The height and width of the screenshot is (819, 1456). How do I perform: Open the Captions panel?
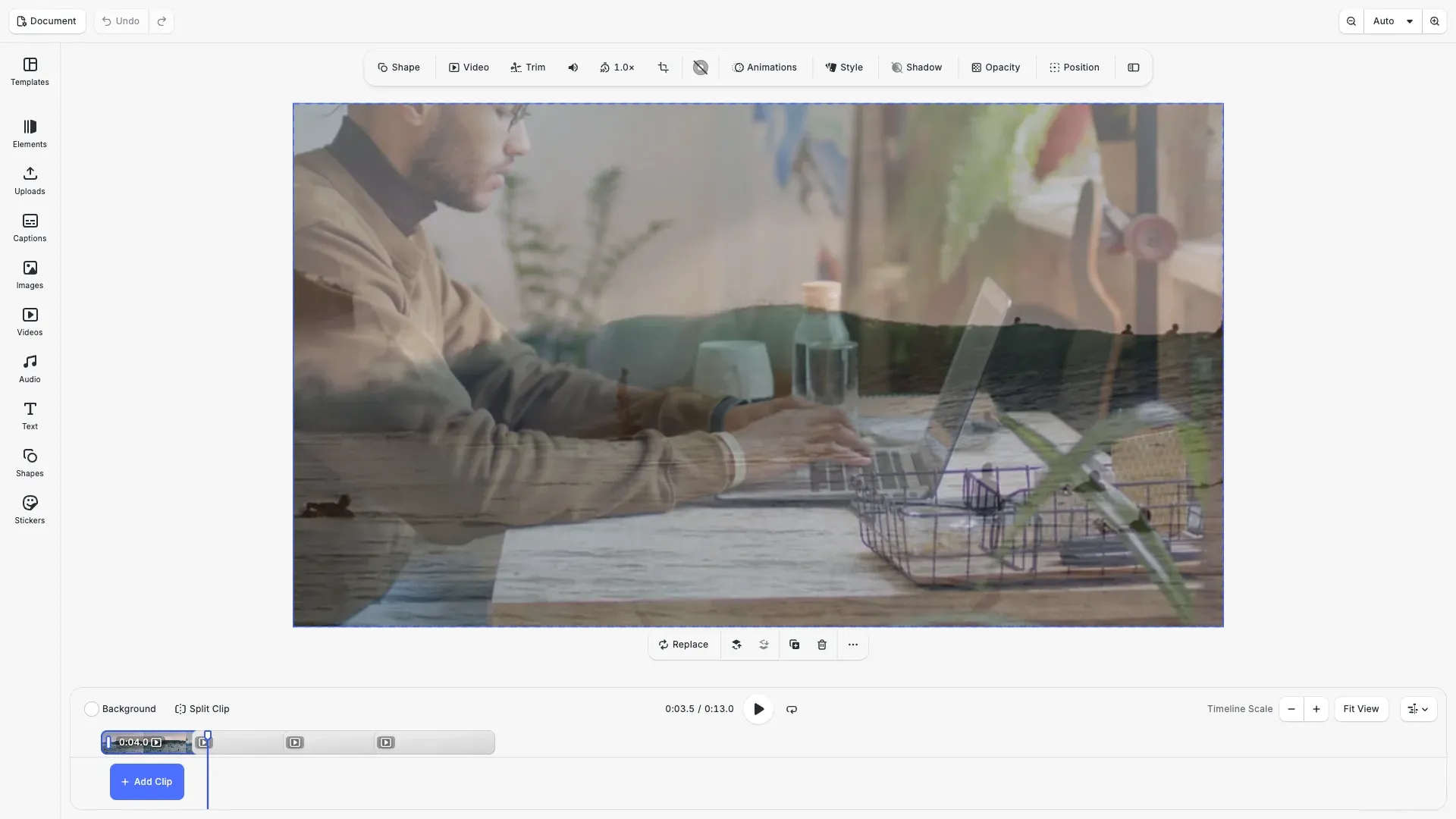point(30,228)
